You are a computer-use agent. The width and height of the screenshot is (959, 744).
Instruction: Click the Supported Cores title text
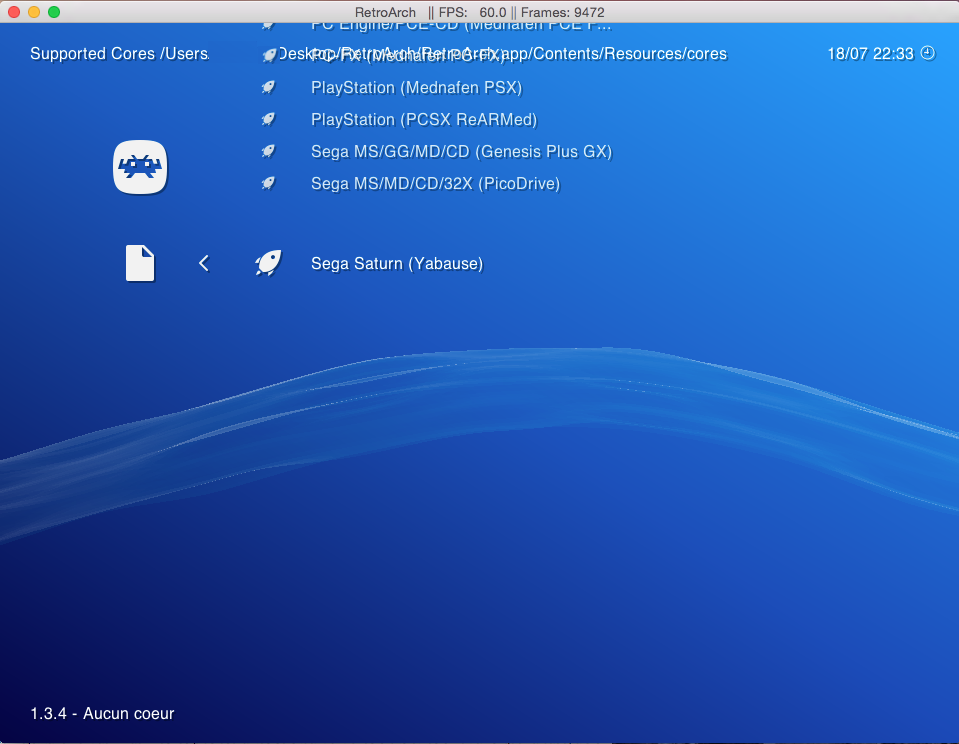92,54
